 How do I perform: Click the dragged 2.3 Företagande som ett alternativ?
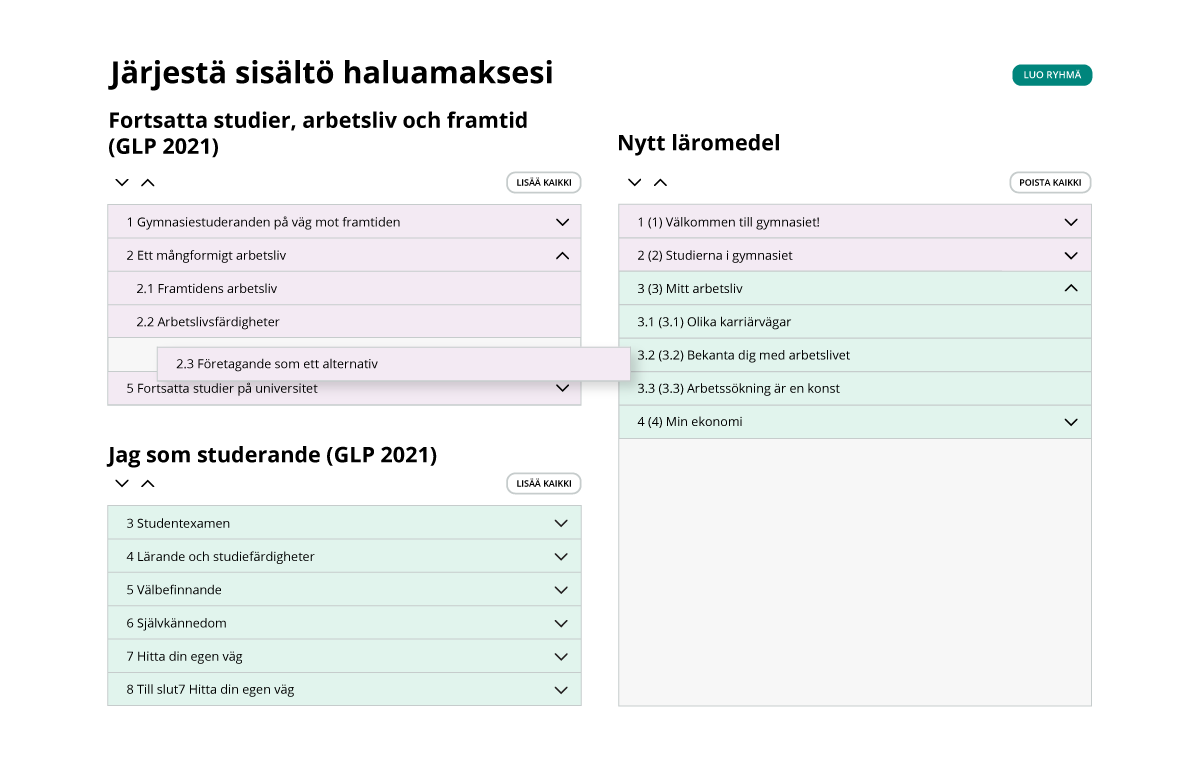coord(393,364)
